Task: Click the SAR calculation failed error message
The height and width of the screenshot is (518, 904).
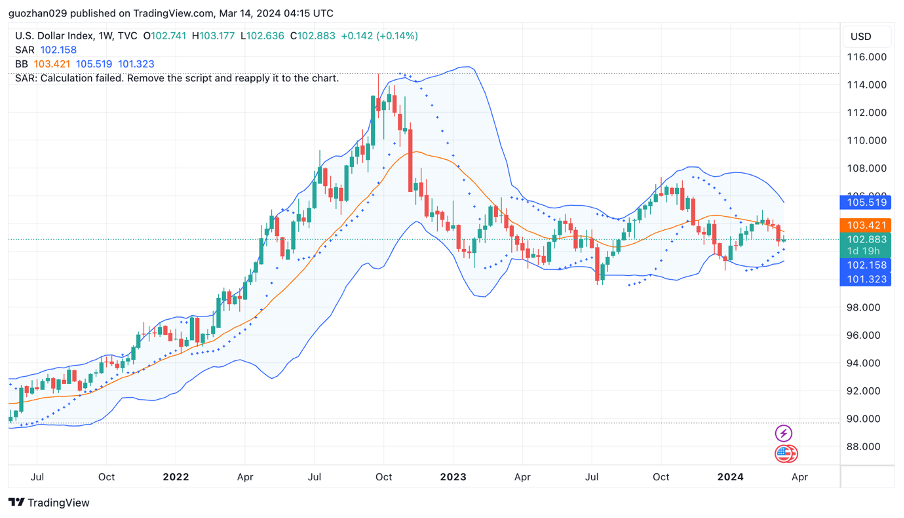Action: tap(177, 78)
